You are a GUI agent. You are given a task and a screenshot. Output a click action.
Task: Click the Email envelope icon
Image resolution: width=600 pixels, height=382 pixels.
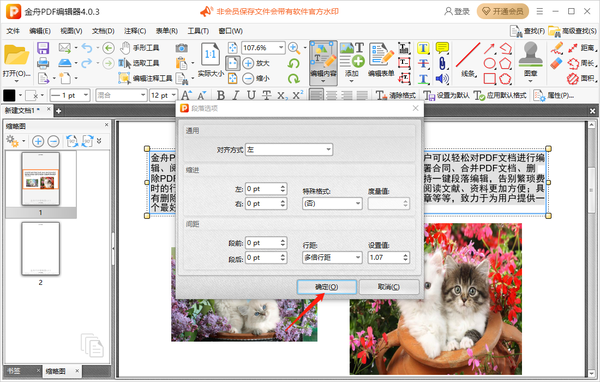click(x=64, y=48)
